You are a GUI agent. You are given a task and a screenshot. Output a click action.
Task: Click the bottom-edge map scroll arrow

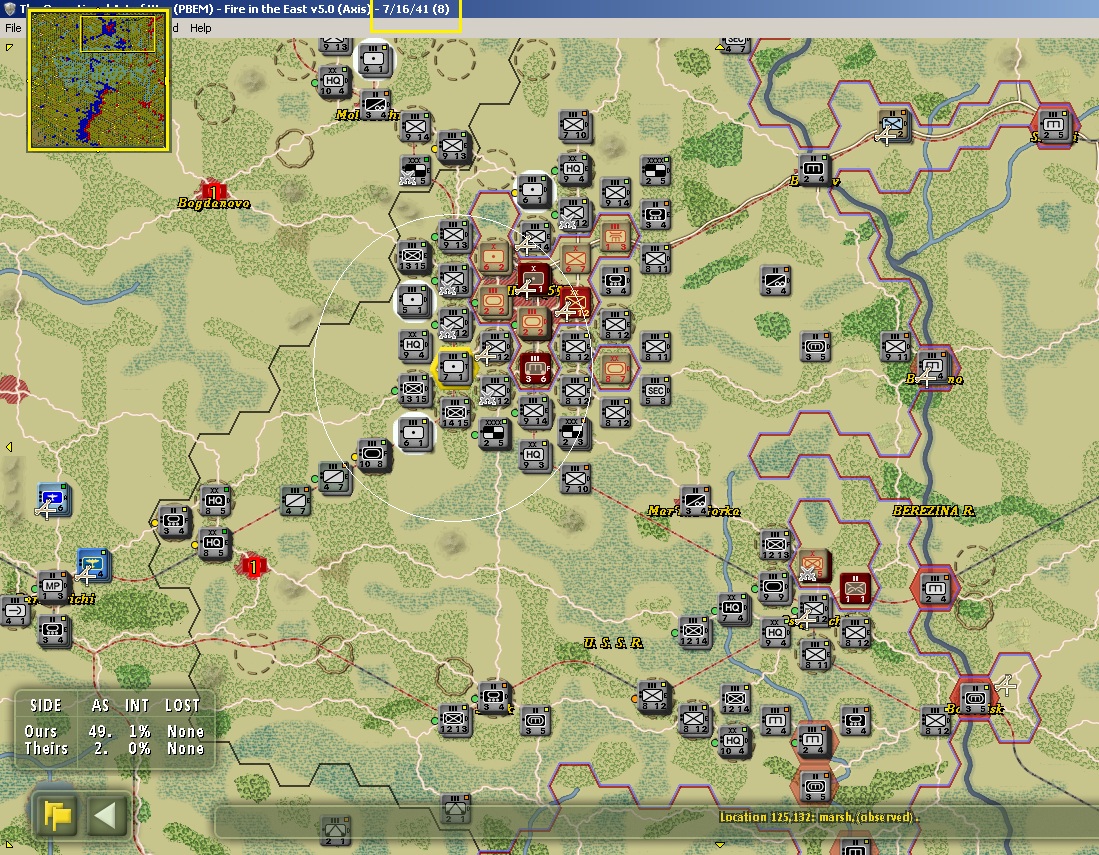[x=720, y=845]
